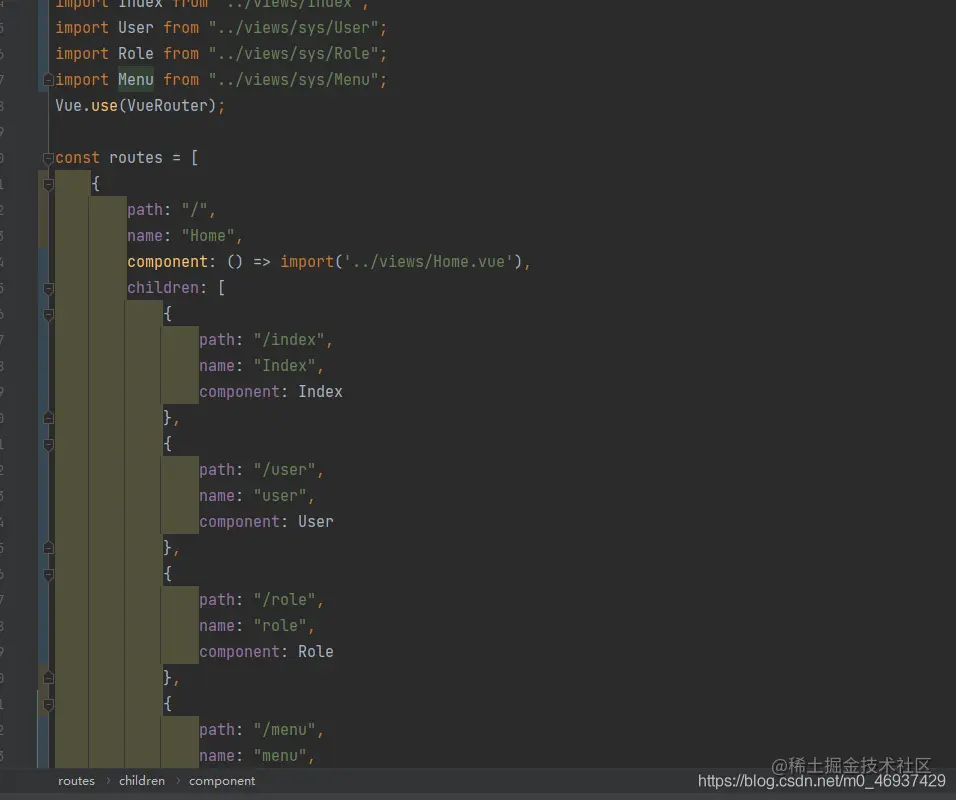Fold the brace block above path "/"
The height and width of the screenshot is (800, 956).
point(48,184)
